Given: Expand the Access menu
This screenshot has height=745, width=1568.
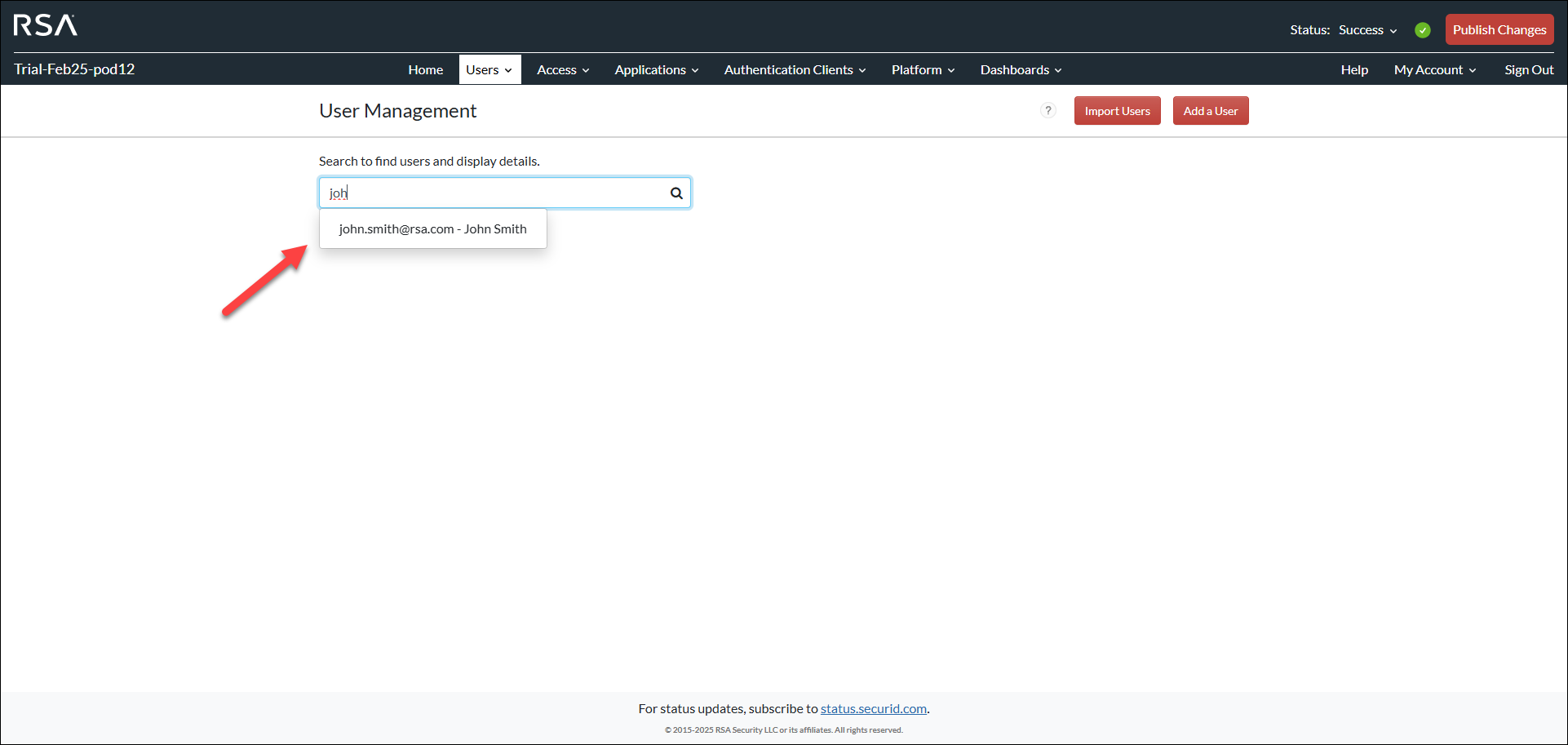Looking at the screenshot, I should 562,70.
